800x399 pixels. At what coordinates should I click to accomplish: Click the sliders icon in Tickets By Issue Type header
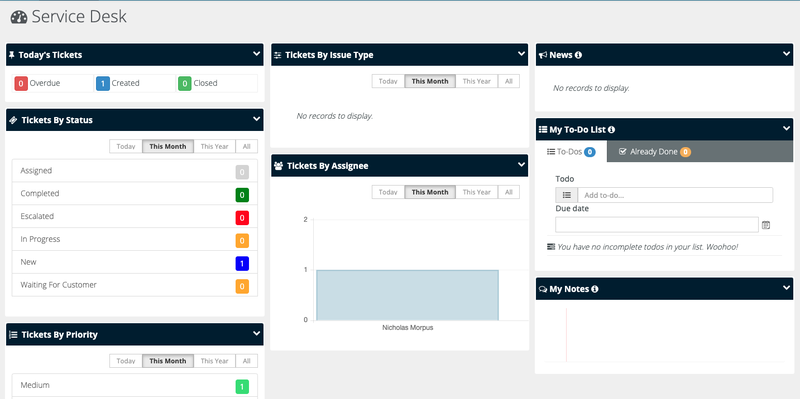point(278,55)
